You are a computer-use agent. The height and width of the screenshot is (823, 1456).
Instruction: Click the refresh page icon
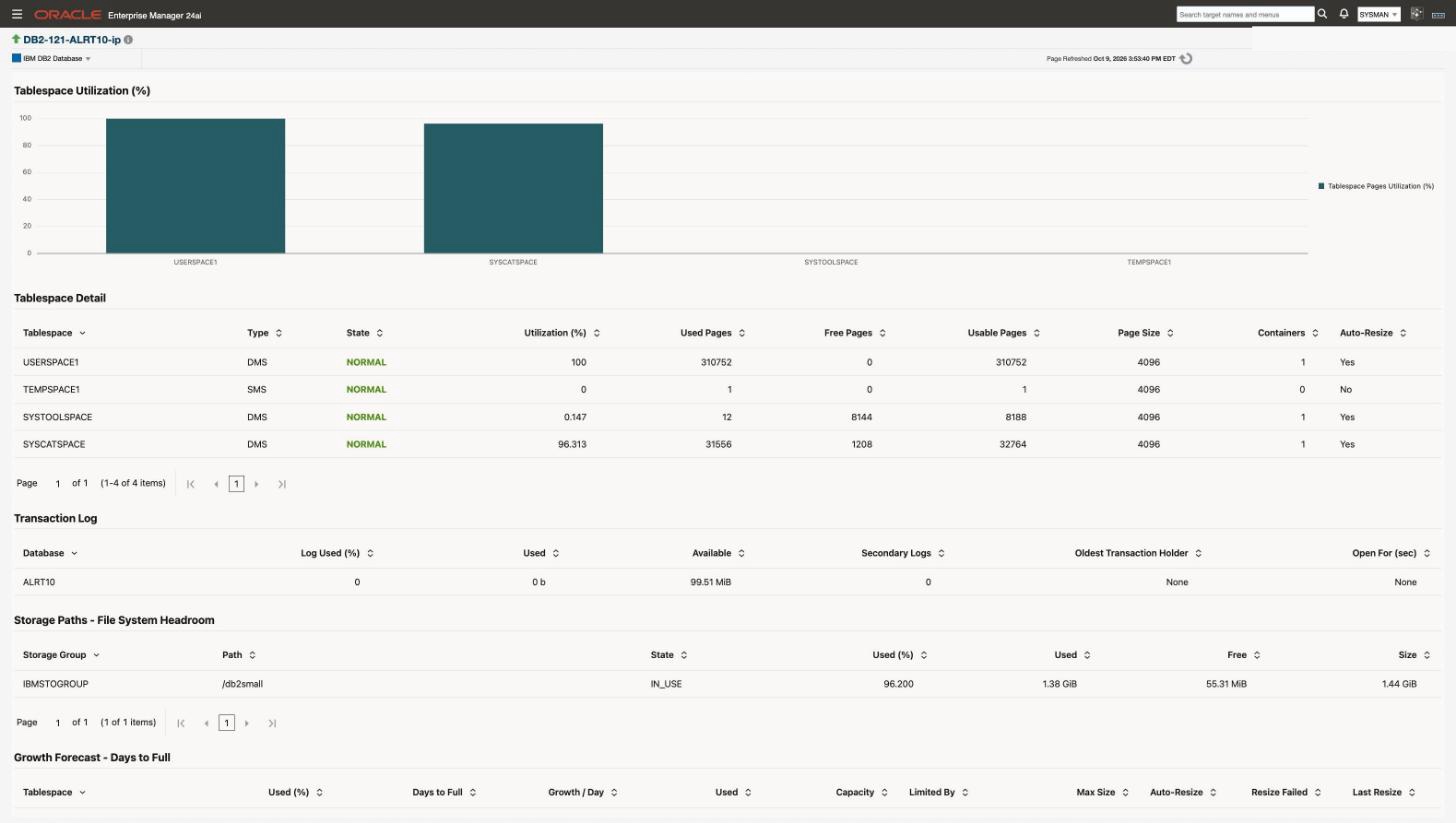[1186, 59]
